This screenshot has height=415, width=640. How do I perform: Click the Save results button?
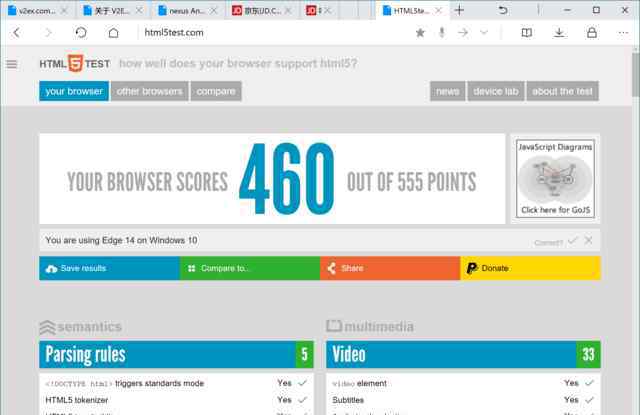(109, 268)
